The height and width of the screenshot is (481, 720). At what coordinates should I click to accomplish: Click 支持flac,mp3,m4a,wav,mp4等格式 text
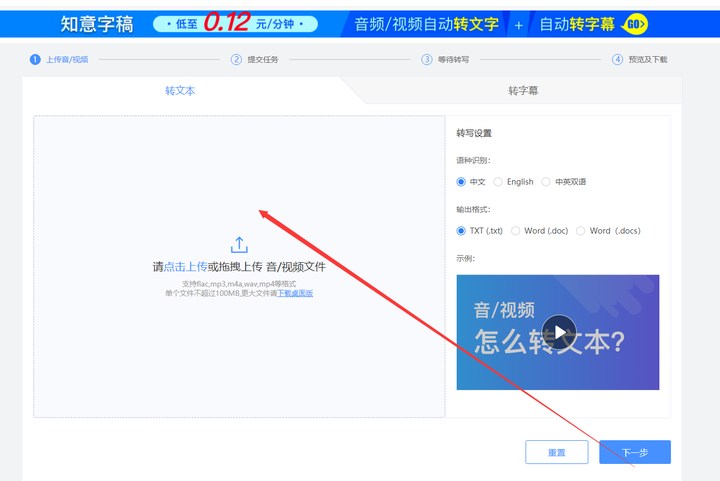pyautogui.click(x=239, y=284)
